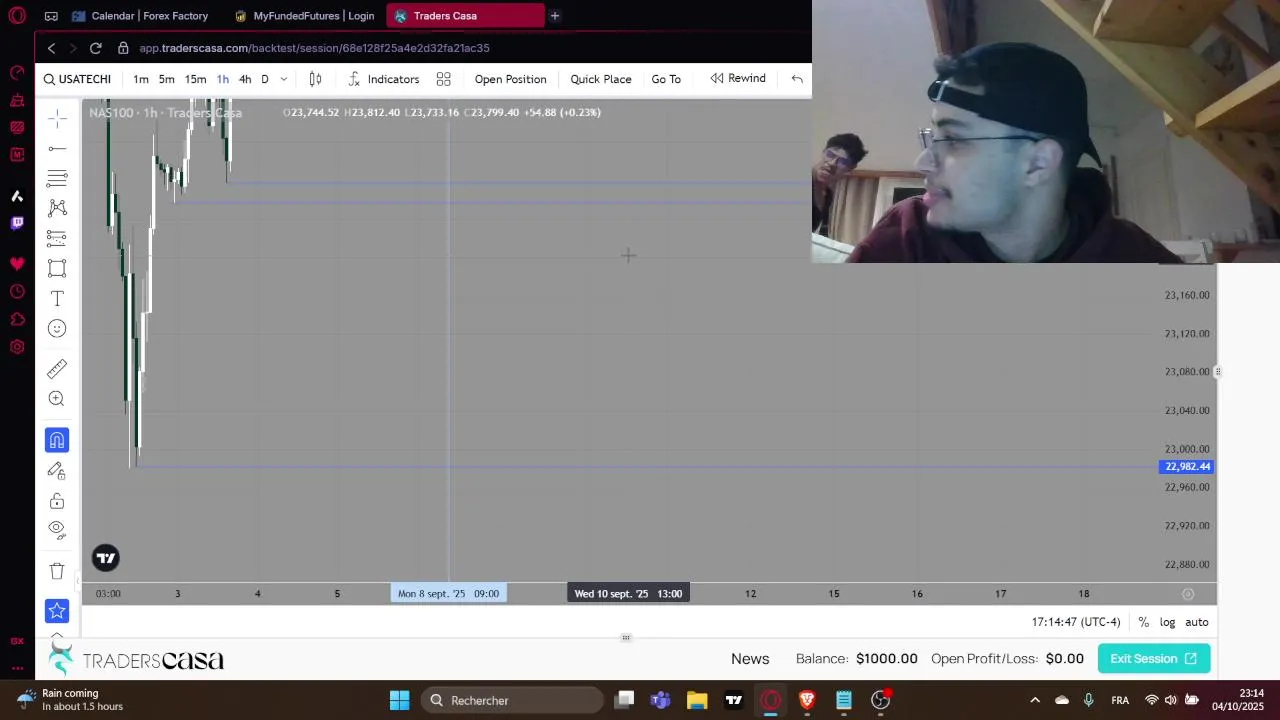The width and height of the screenshot is (1280, 720).
Task: Select the crosshair cursor tool
Action: (x=57, y=119)
